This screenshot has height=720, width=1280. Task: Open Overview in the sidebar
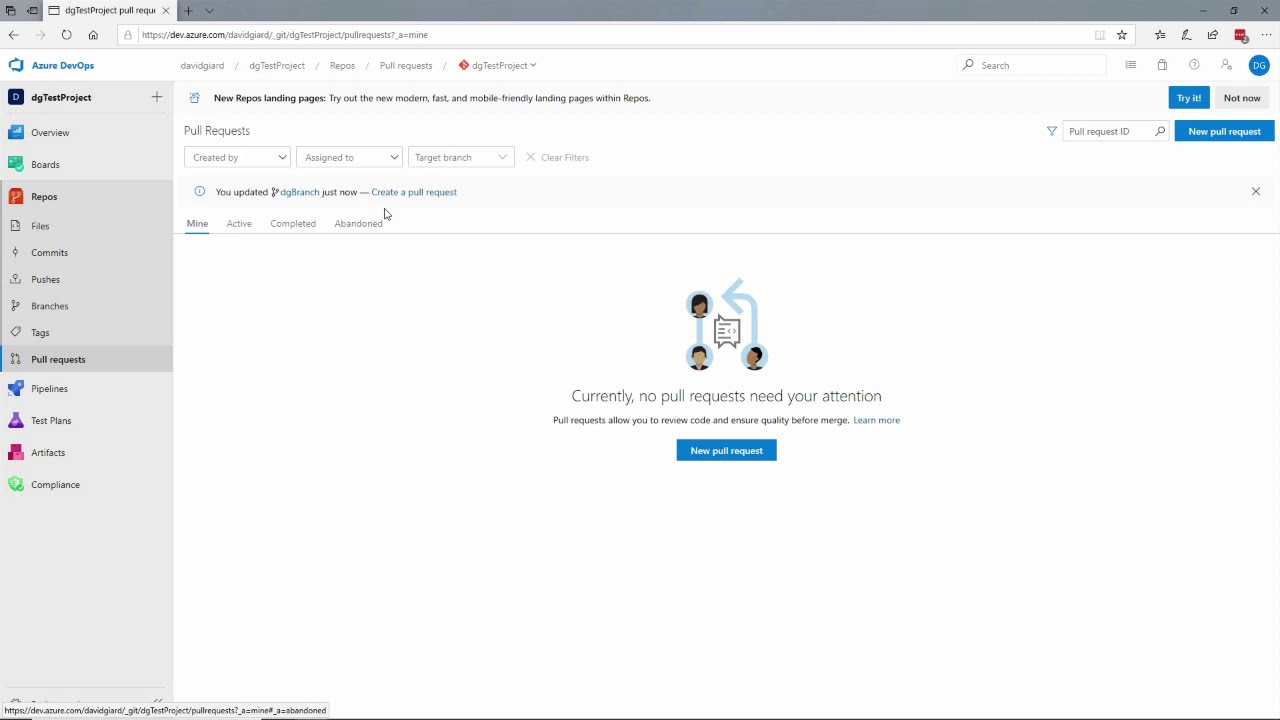[x=50, y=132]
